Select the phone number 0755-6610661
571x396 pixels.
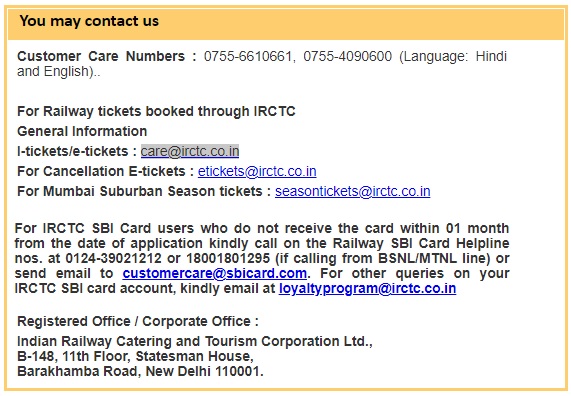click(x=248, y=56)
